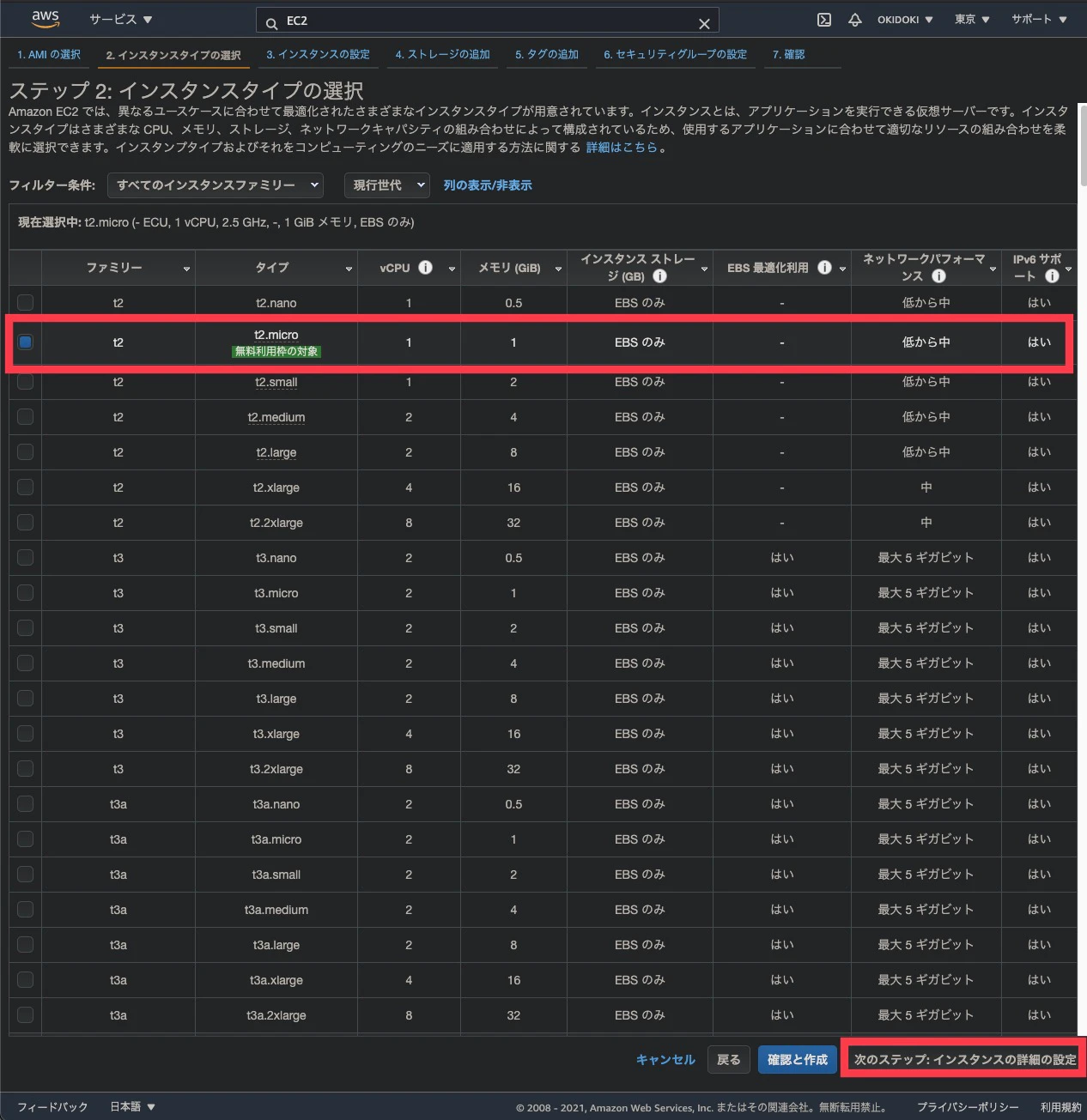The height and width of the screenshot is (1120, 1087).
Task: Go to tab 5. タグの追加
Action: (x=547, y=54)
